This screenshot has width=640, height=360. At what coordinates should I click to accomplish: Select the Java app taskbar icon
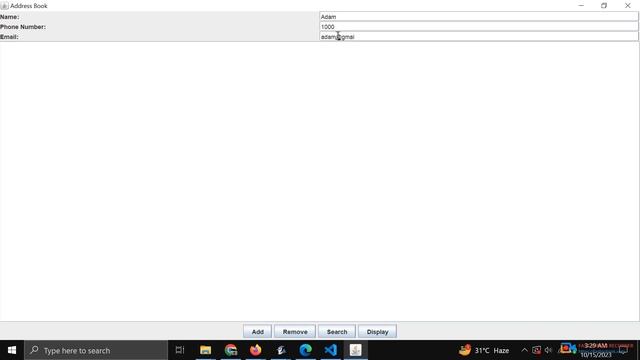pyautogui.click(x=356, y=350)
